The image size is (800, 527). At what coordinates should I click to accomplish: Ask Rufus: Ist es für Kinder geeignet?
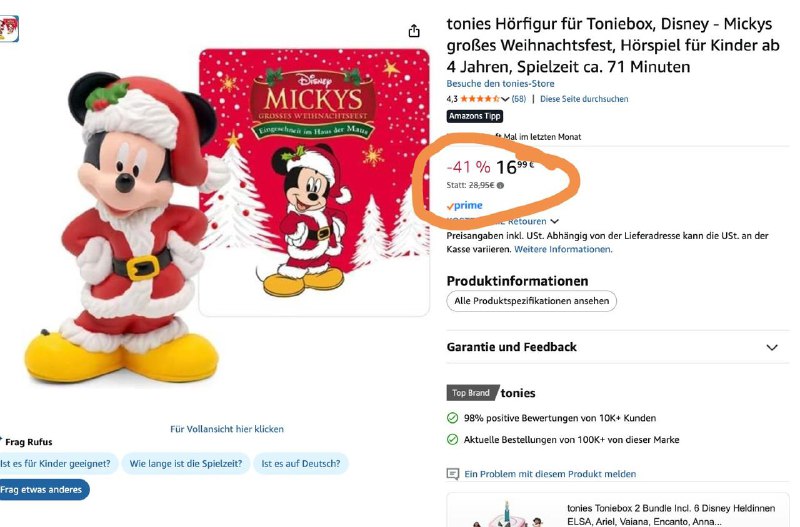tap(57, 464)
